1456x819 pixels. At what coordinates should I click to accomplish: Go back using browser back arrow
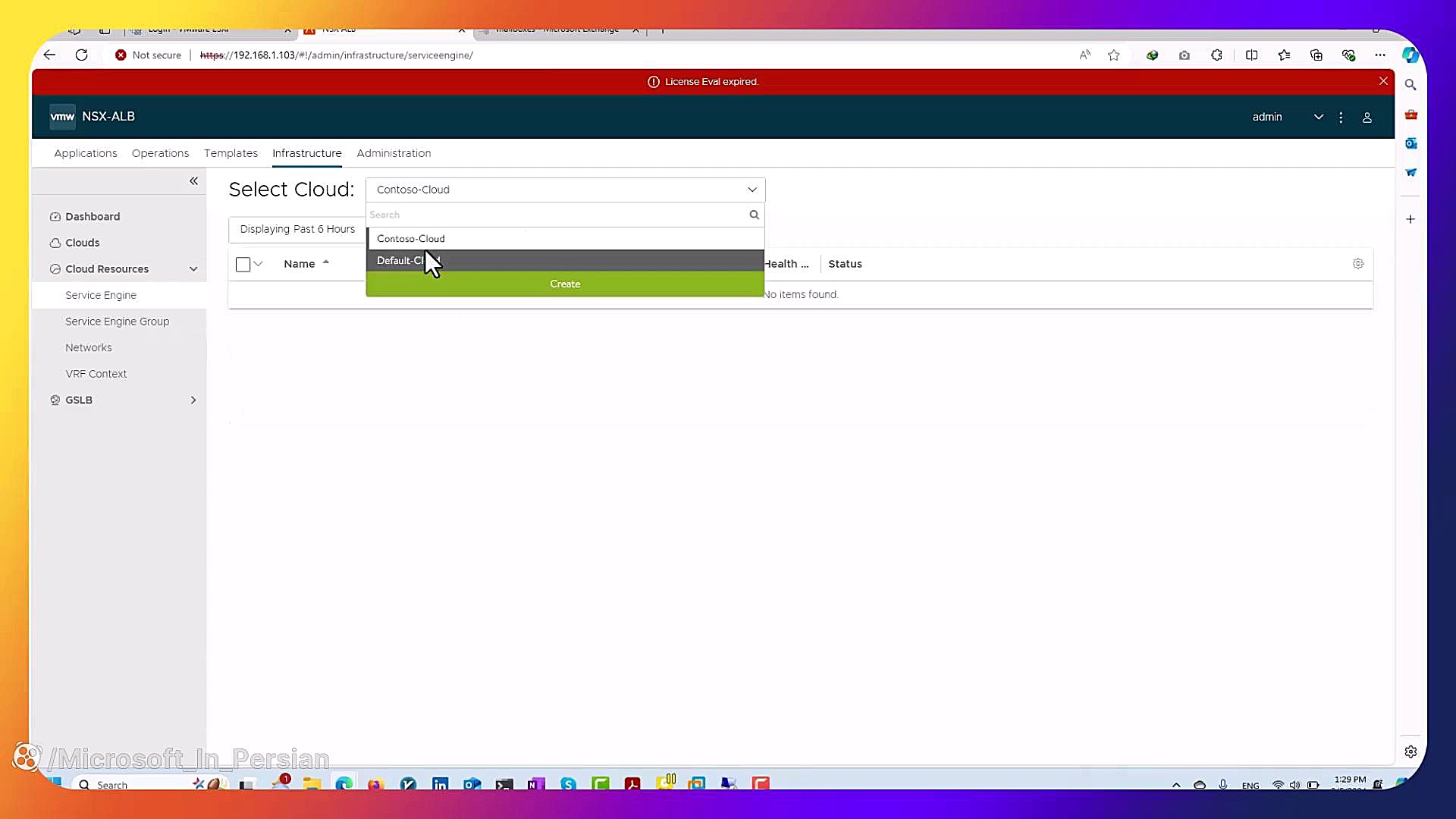pos(49,55)
